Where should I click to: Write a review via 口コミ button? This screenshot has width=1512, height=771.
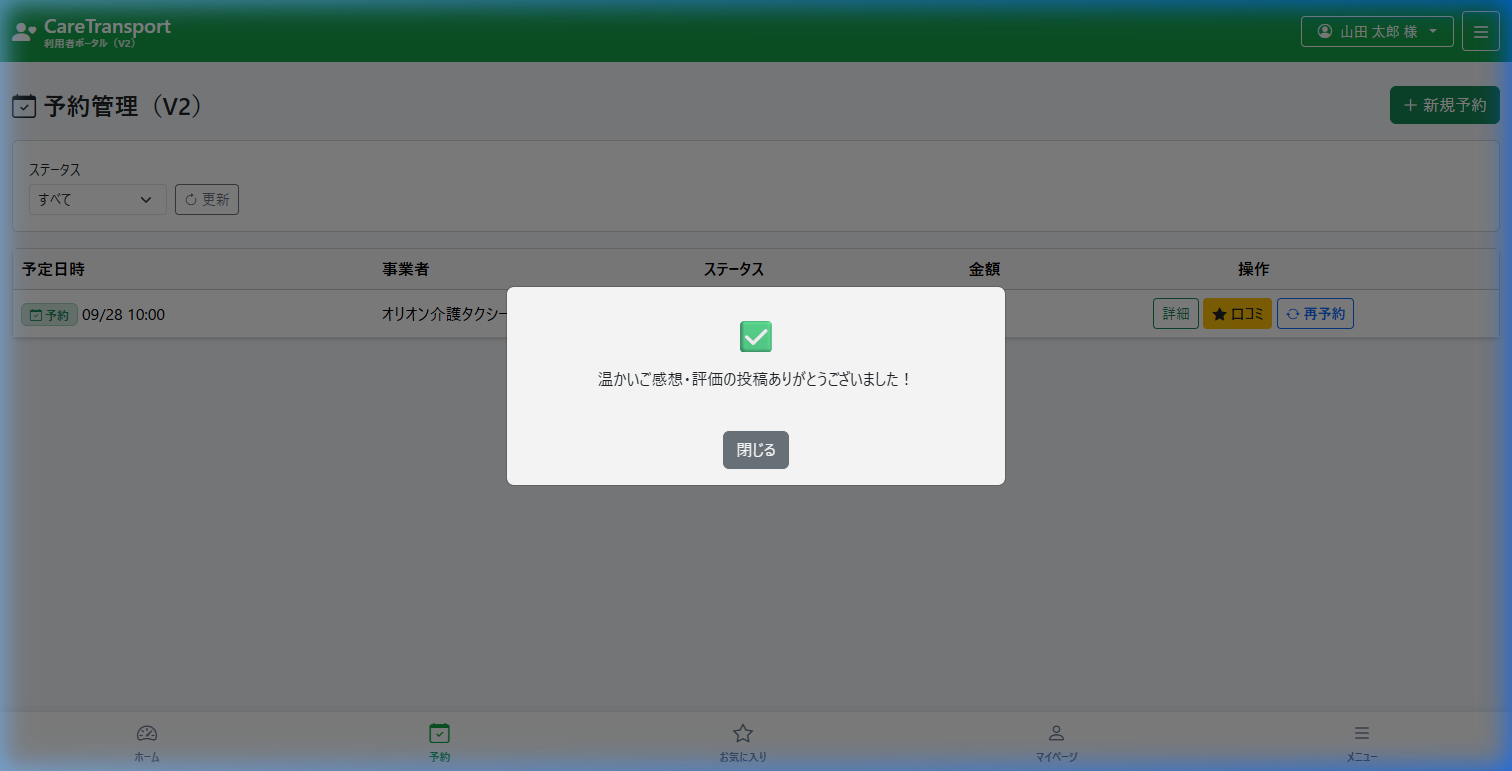pos(1237,314)
